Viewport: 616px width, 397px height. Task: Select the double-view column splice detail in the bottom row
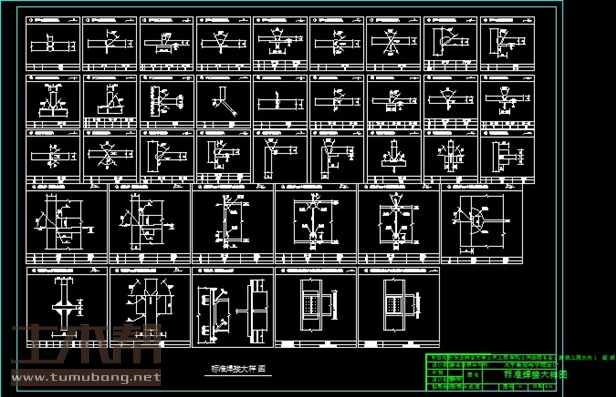[233, 307]
